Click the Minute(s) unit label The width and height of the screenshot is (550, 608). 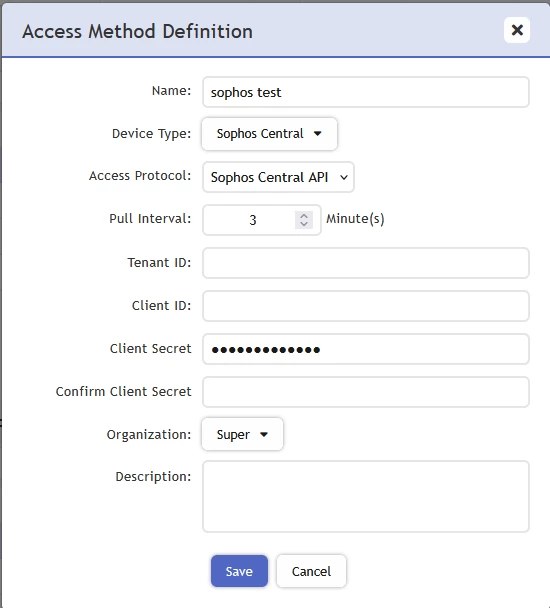pyautogui.click(x=355, y=219)
